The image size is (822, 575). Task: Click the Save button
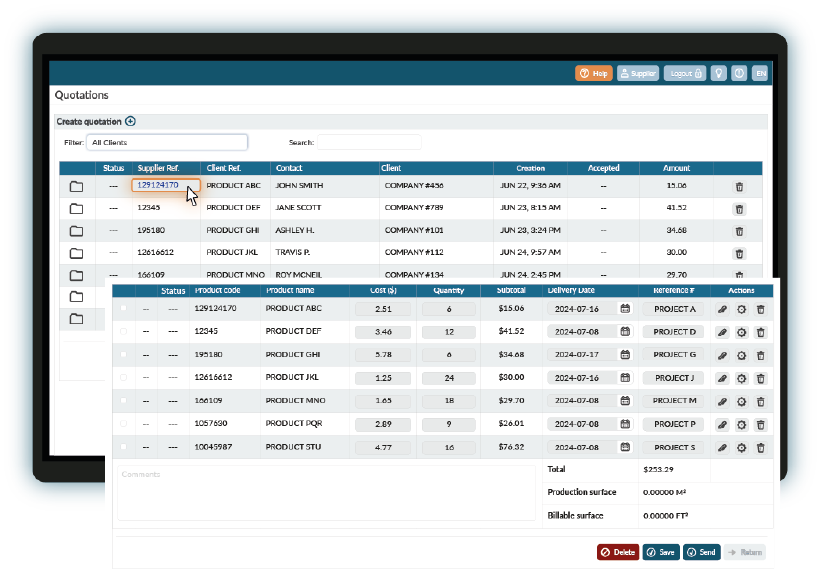(x=661, y=552)
